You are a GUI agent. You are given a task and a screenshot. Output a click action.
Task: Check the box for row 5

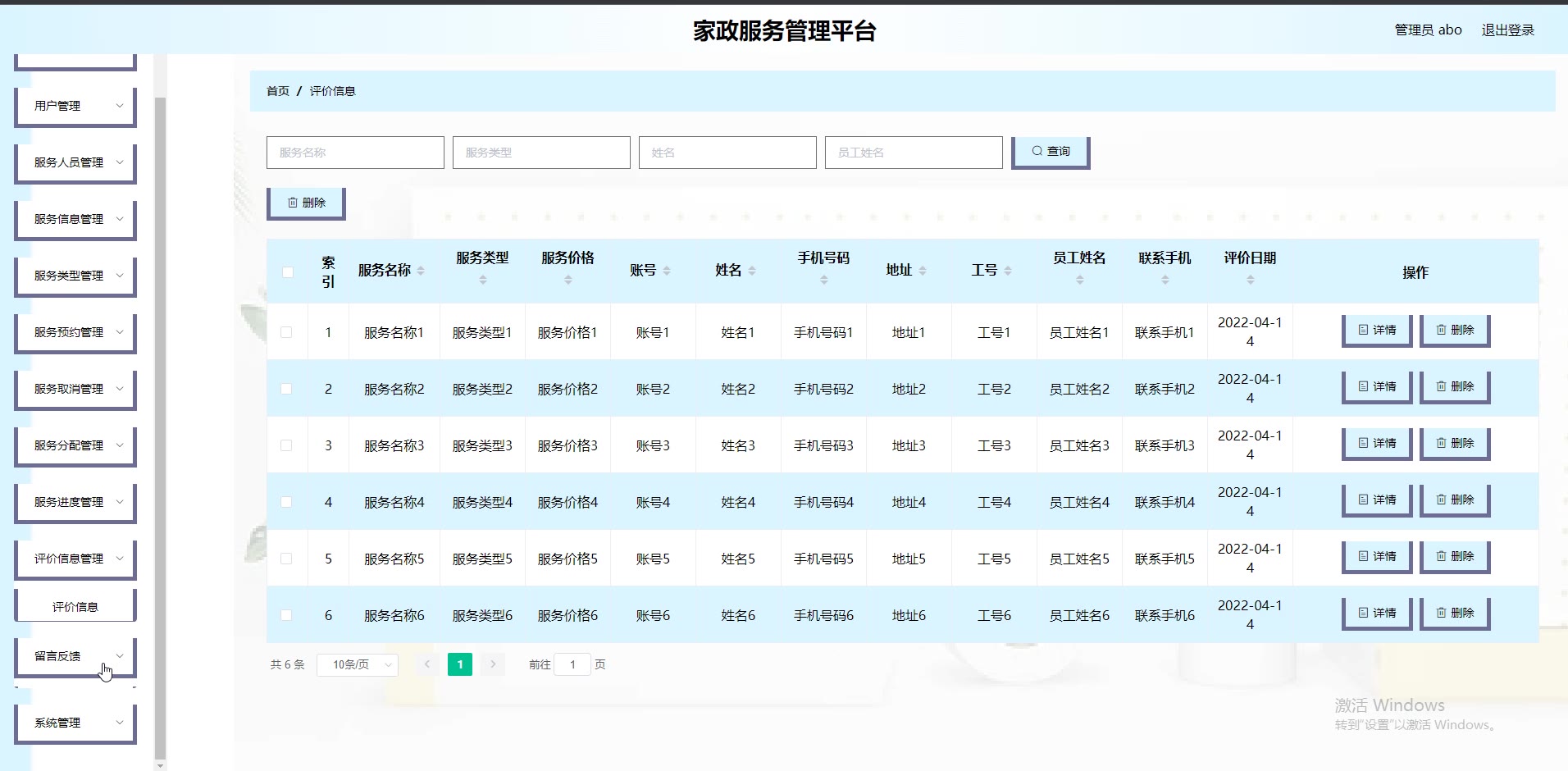[x=286, y=559]
